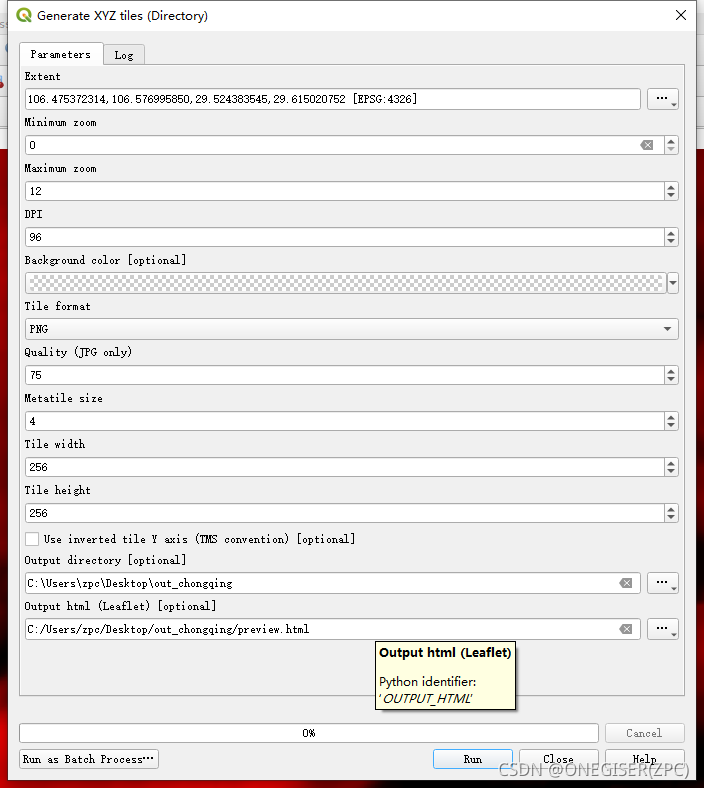Focus the Maximum zoom field showing 12
The height and width of the screenshot is (788, 704).
click(345, 191)
